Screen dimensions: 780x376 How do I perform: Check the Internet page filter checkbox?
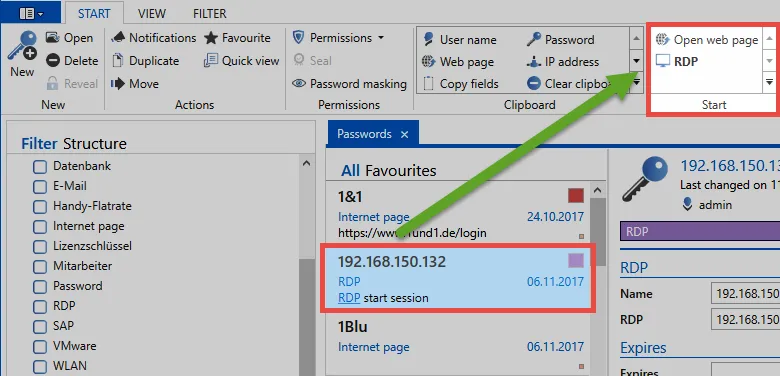tap(40, 227)
